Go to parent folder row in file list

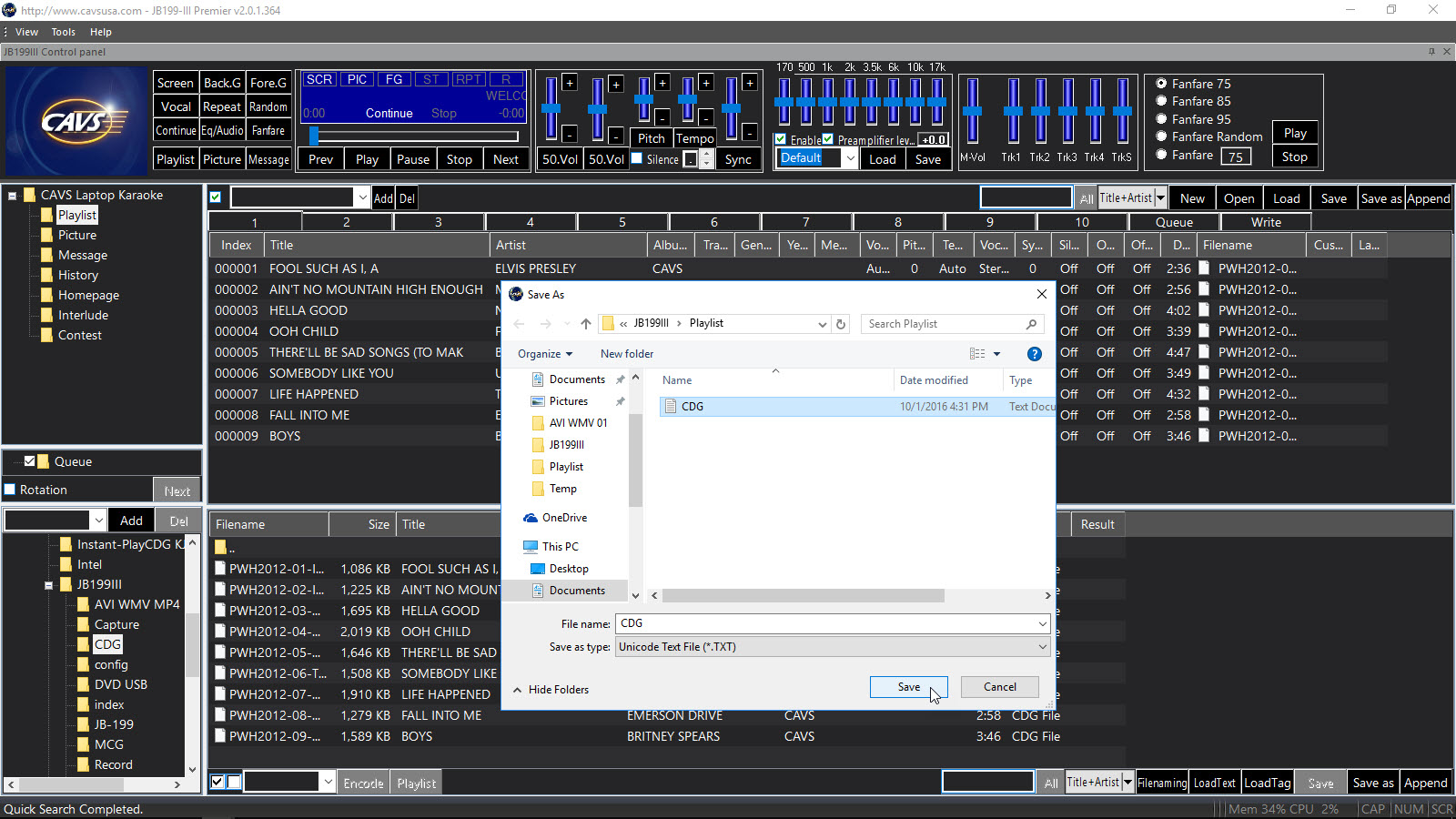pos(224,547)
